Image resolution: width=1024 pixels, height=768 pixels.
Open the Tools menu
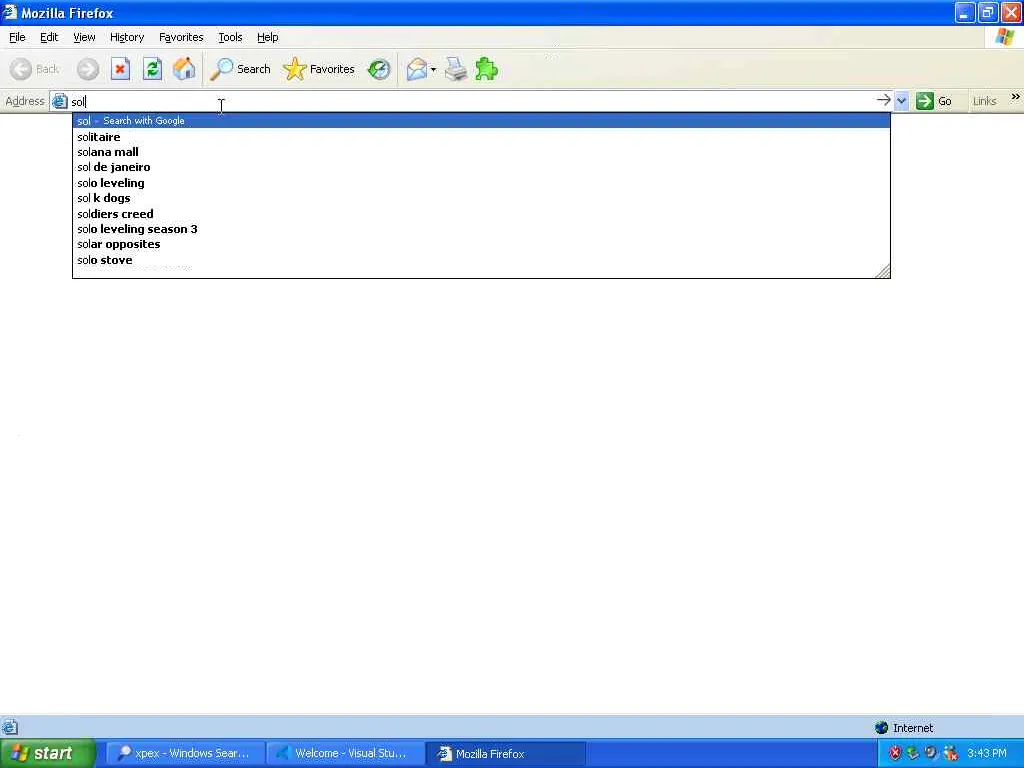point(230,37)
